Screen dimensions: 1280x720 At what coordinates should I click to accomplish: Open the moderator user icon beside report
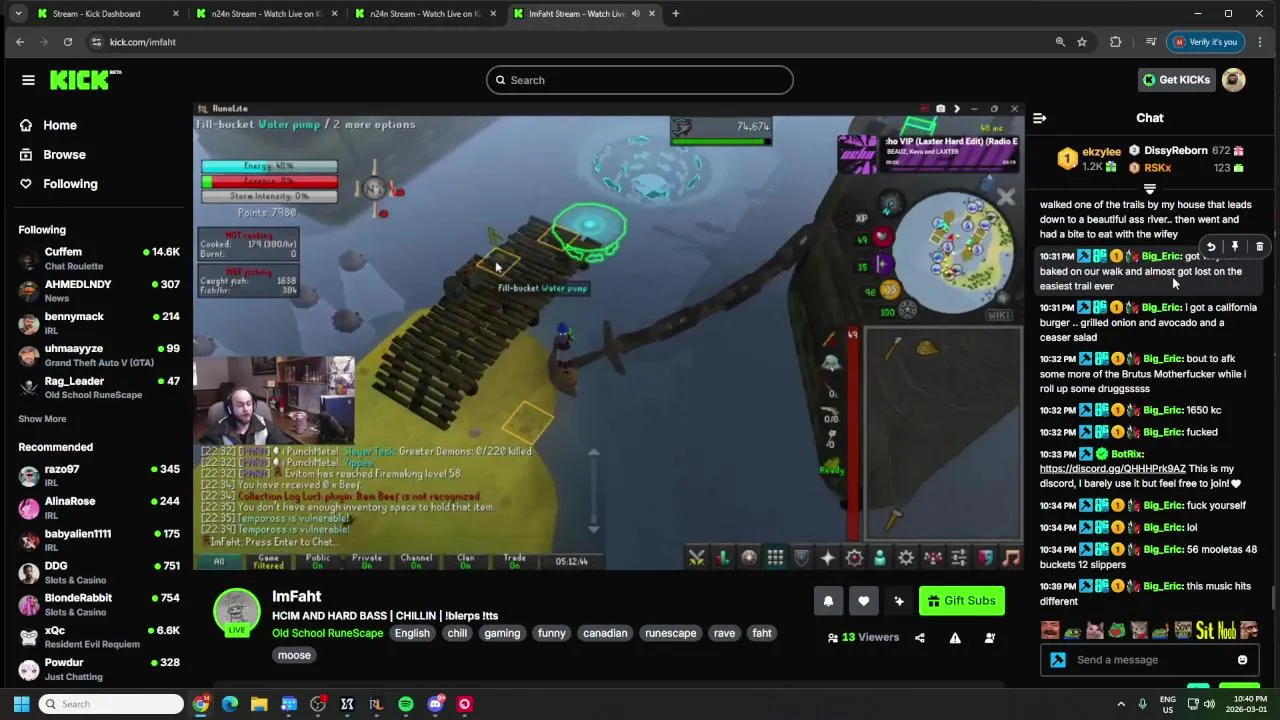point(990,638)
